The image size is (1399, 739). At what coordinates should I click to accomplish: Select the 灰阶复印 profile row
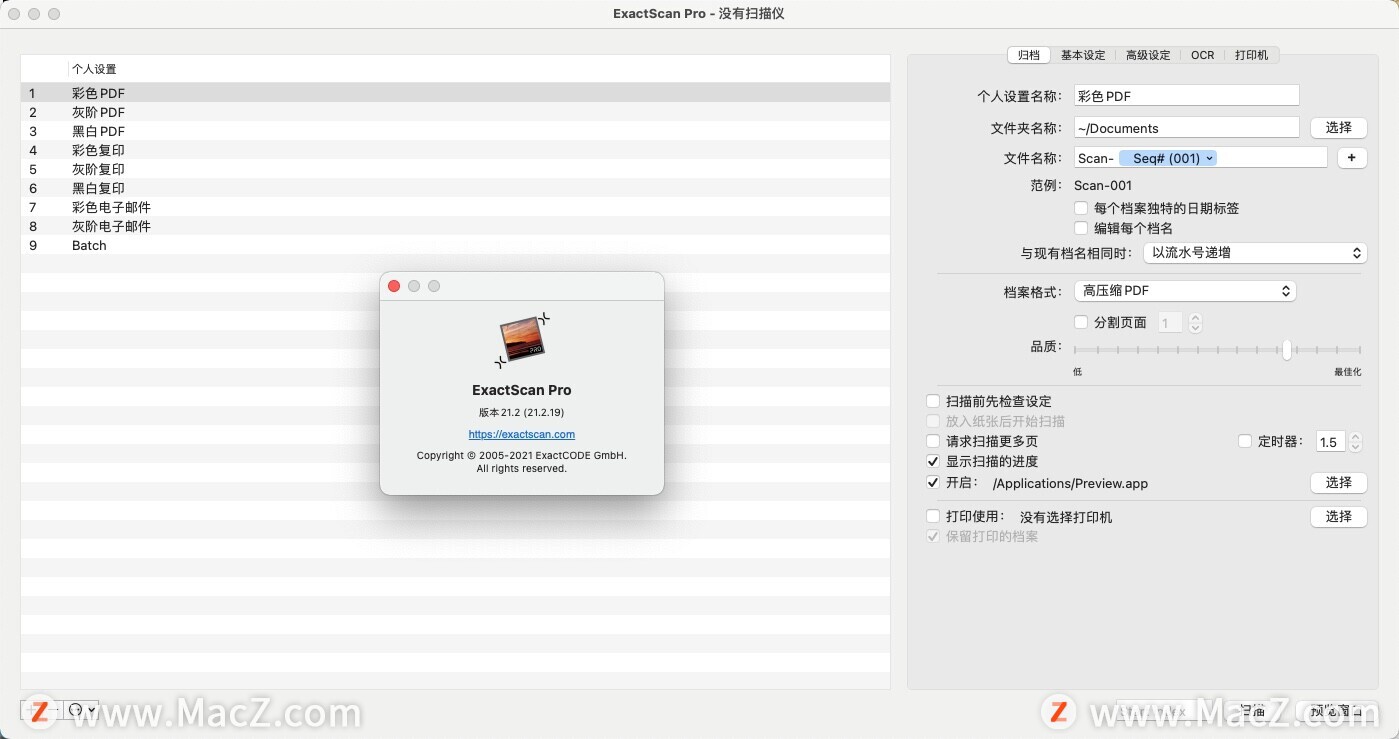click(455, 169)
